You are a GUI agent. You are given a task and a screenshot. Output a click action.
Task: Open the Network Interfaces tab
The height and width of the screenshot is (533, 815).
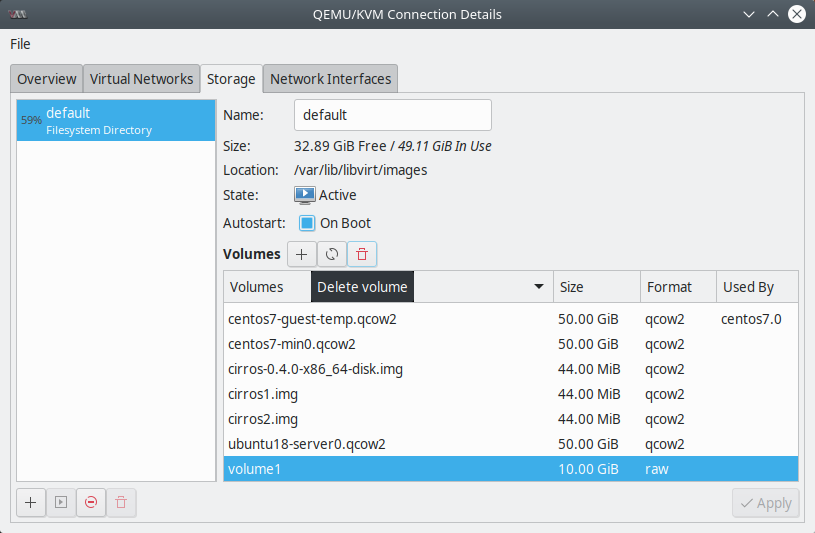point(331,79)
